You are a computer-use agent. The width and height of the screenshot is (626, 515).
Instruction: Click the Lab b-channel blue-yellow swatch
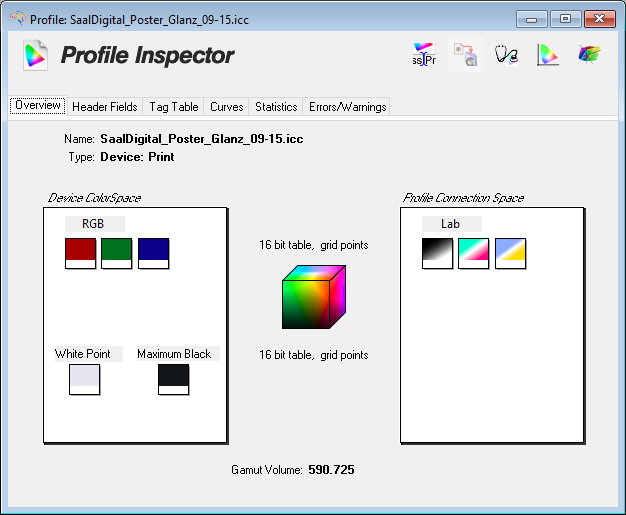tap(510, 253)
